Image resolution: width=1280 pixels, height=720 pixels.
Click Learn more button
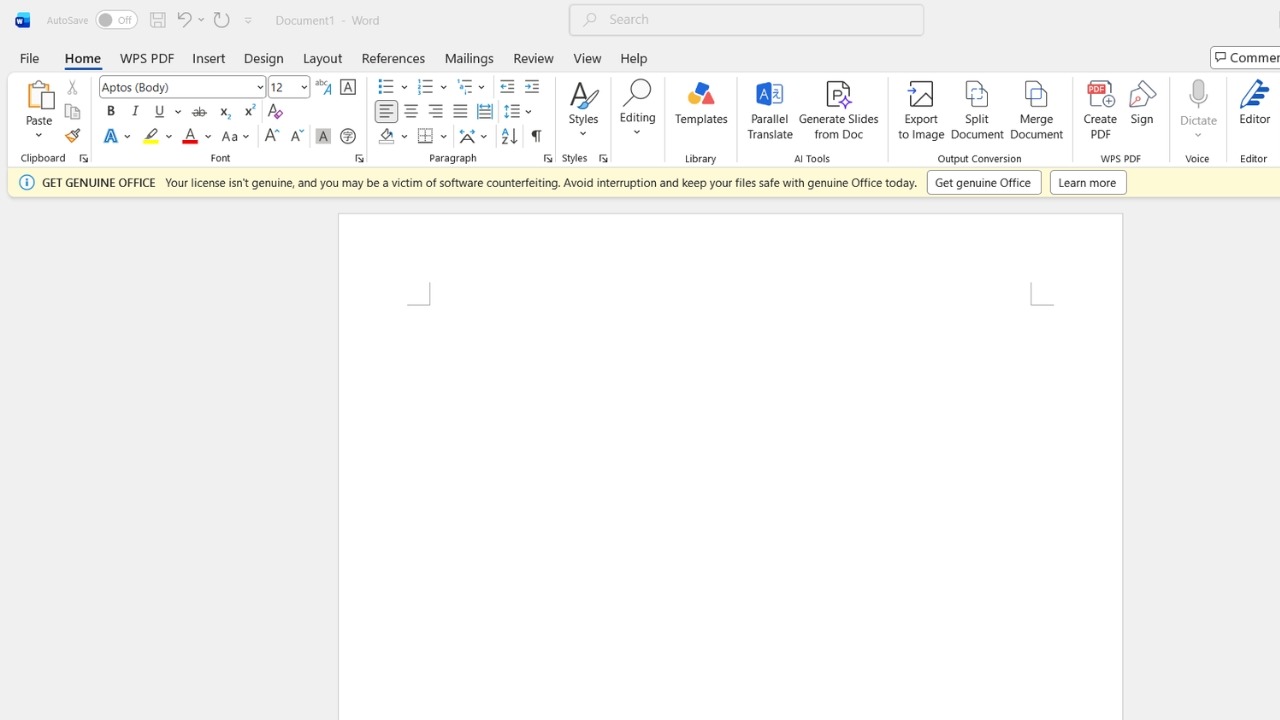click(1088, 182)
